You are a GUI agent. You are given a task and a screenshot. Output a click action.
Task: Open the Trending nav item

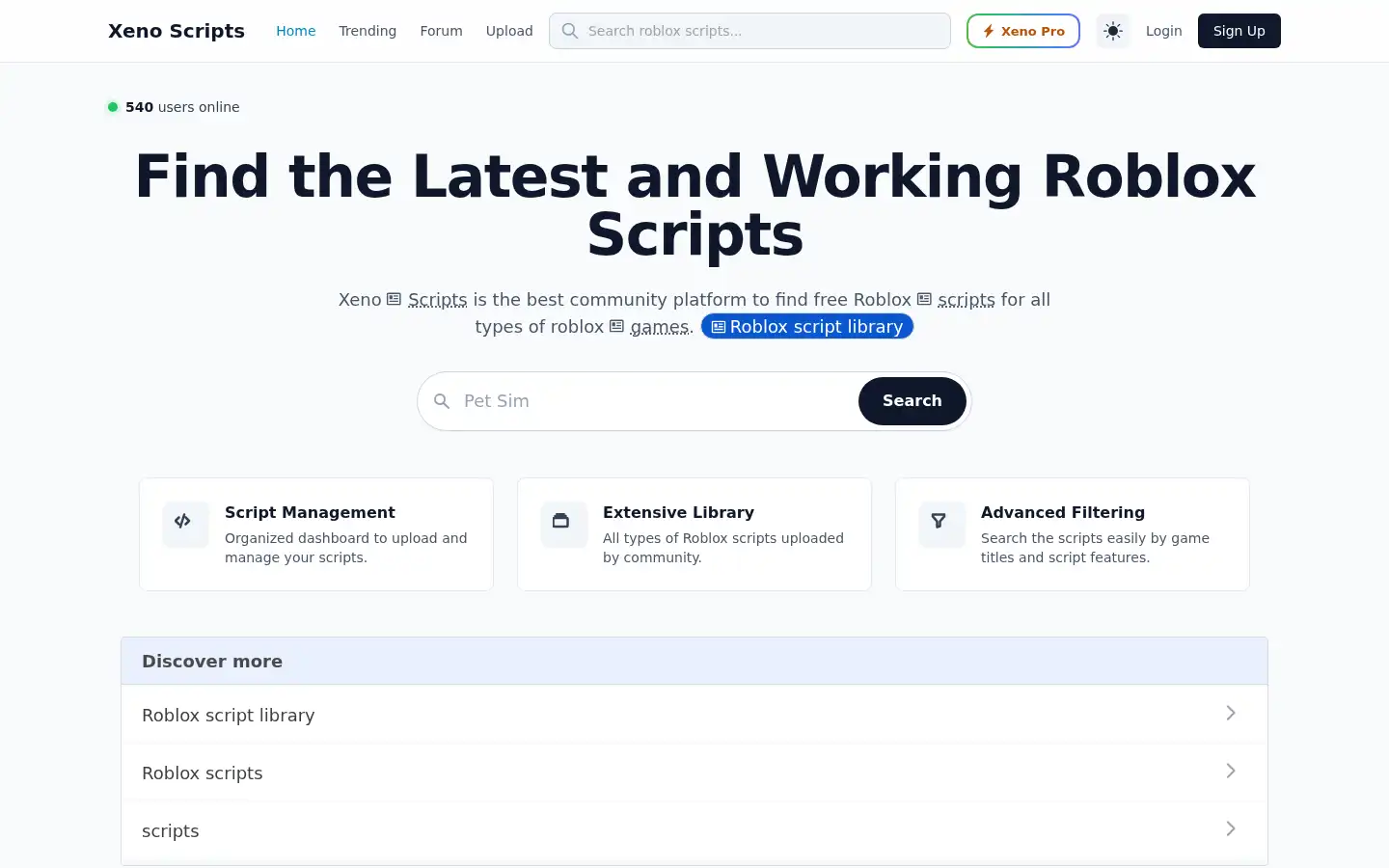pyautogui.click(x=368, y=31)
